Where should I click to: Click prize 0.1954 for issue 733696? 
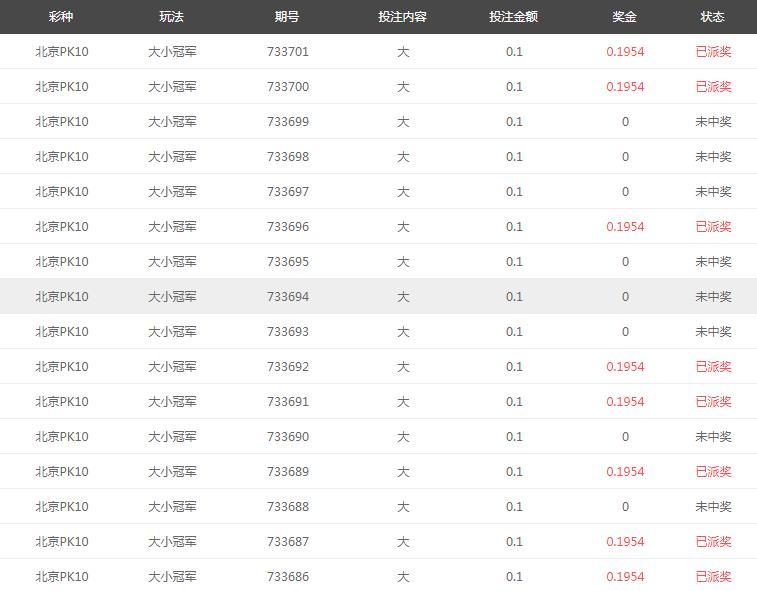(625, 227)
